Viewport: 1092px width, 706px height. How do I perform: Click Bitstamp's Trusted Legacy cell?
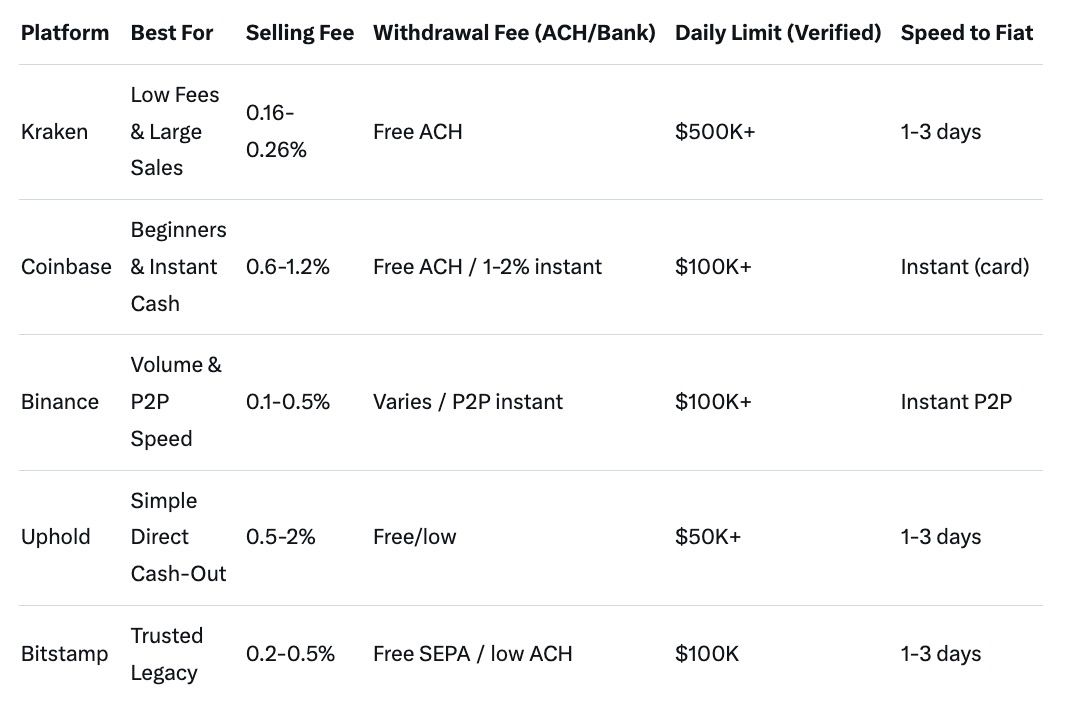[167, 654]
